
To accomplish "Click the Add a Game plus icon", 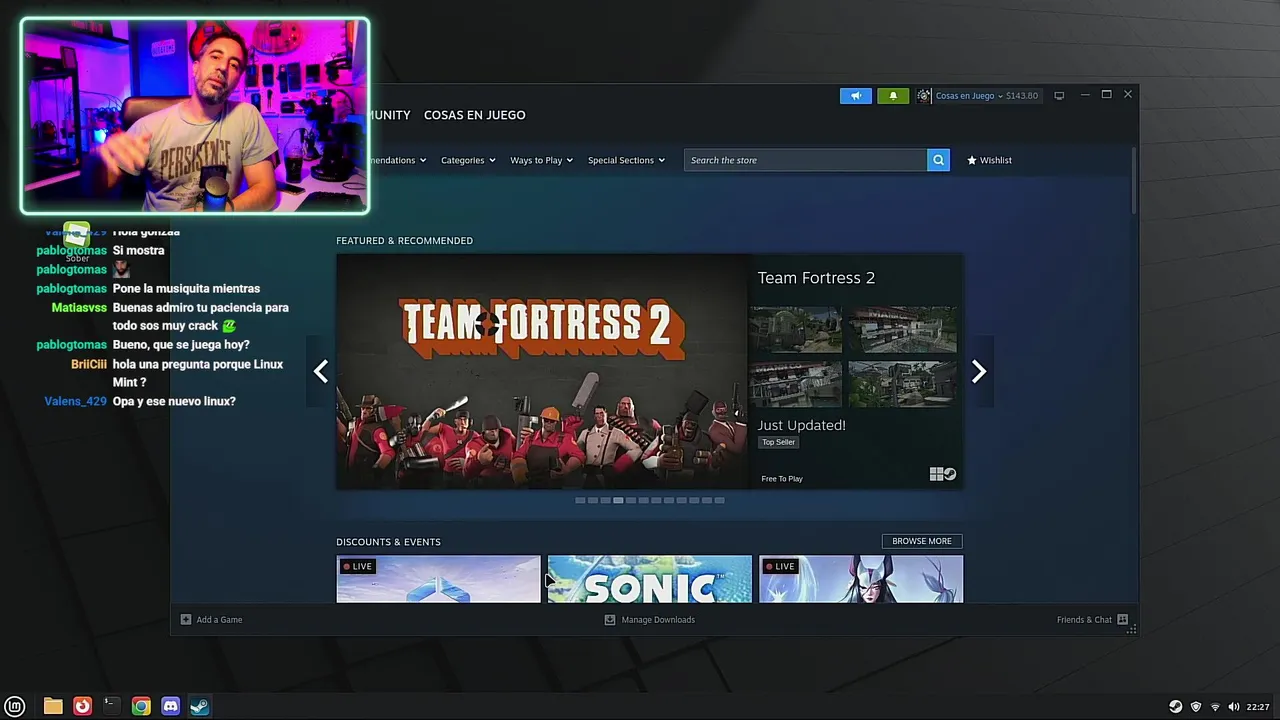I will (186, 620).
